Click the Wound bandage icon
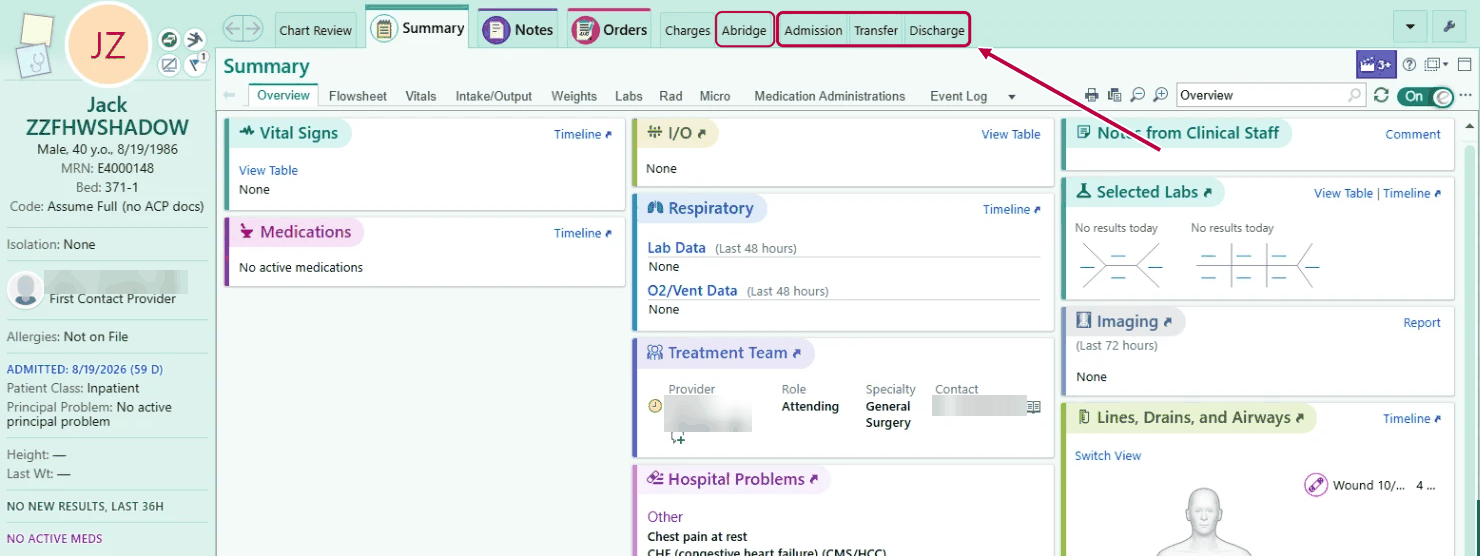The width and height of the screenshot is (1480, 556). click(1316, 485)
